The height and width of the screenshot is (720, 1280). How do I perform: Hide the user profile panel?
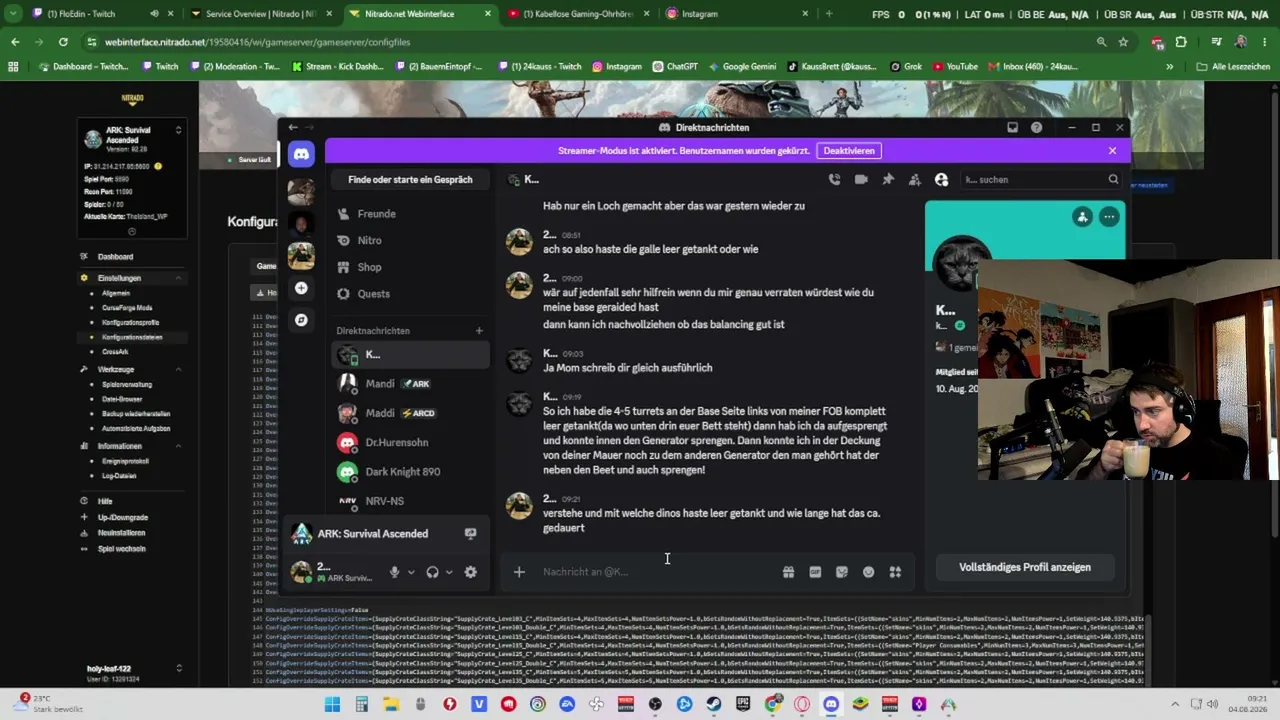tap(941, 180)
